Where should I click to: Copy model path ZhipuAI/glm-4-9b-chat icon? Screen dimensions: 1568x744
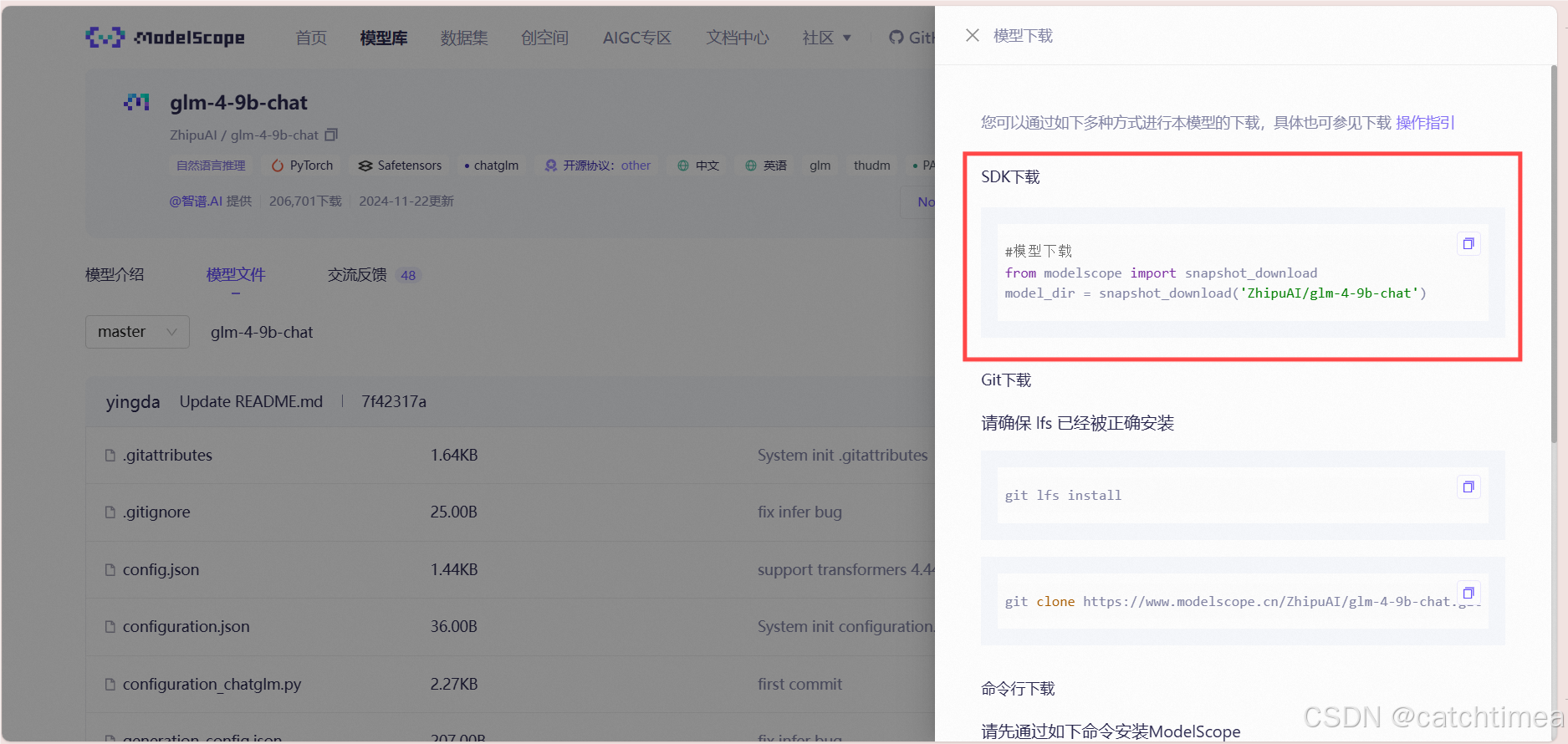click(331, 135)
